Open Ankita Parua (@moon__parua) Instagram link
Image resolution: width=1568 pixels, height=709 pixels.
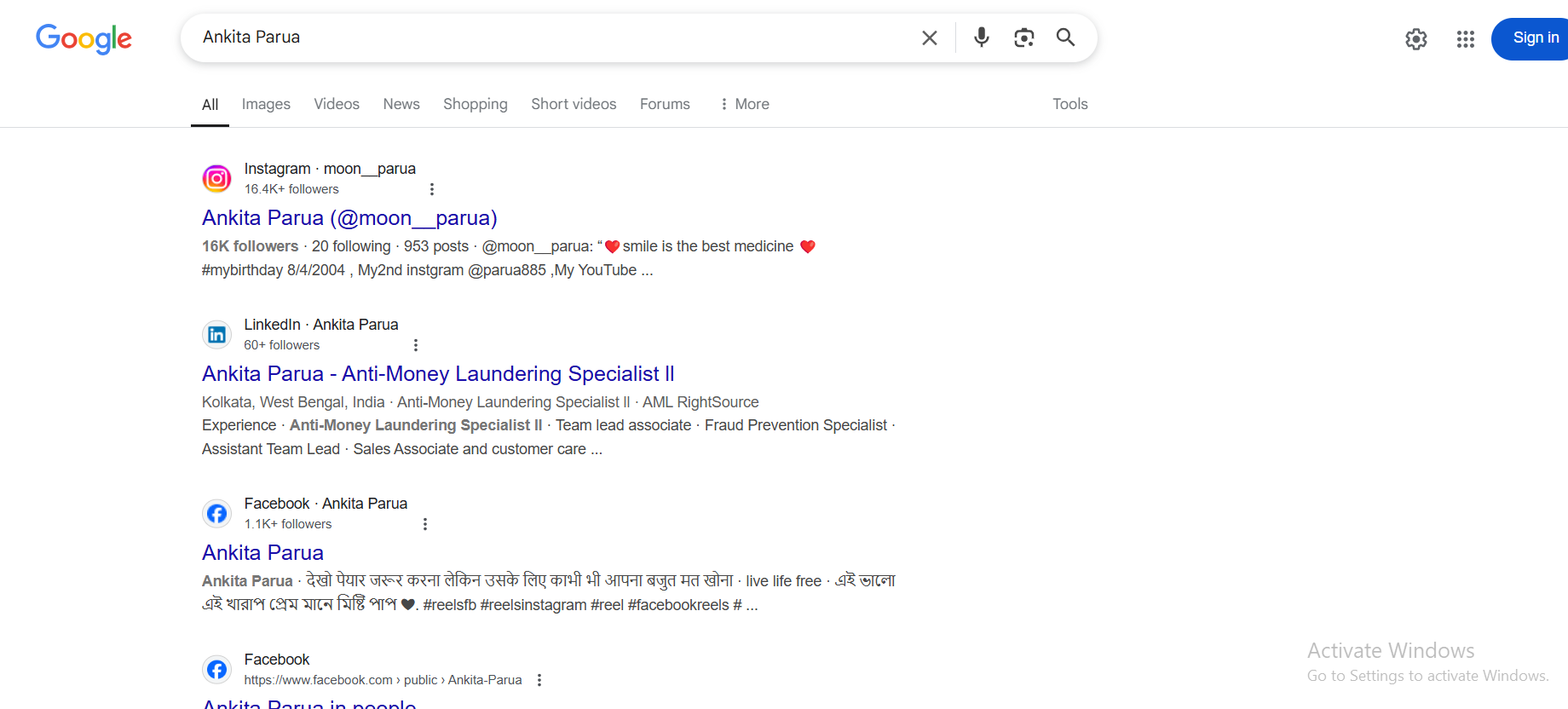pyautogui.click(x=349, y=218)
